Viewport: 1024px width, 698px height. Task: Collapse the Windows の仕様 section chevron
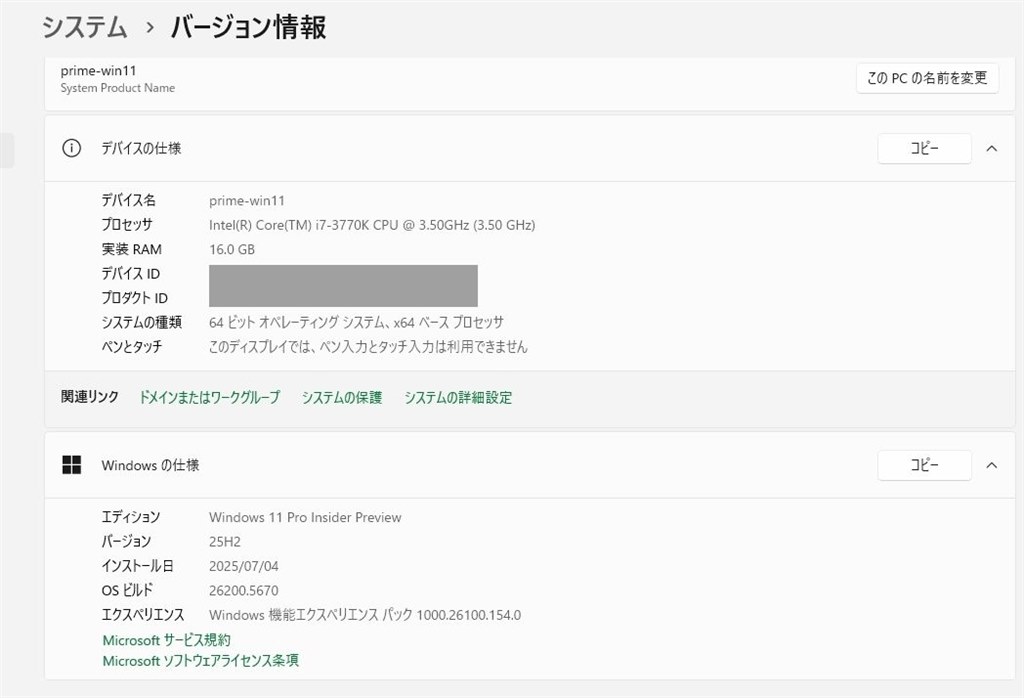click(x=991, y=465)
